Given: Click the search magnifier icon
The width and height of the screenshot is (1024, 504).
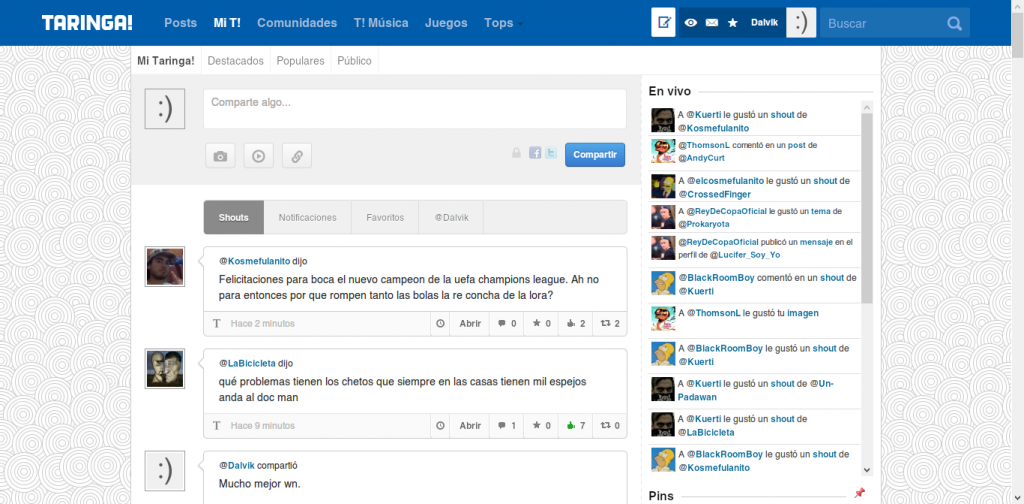Looking at the screenshot, I should (954, 24).
